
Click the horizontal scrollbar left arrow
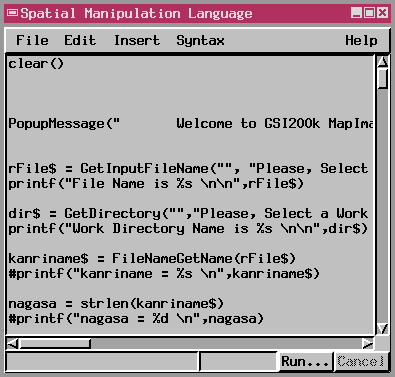[x=13, y=343]
